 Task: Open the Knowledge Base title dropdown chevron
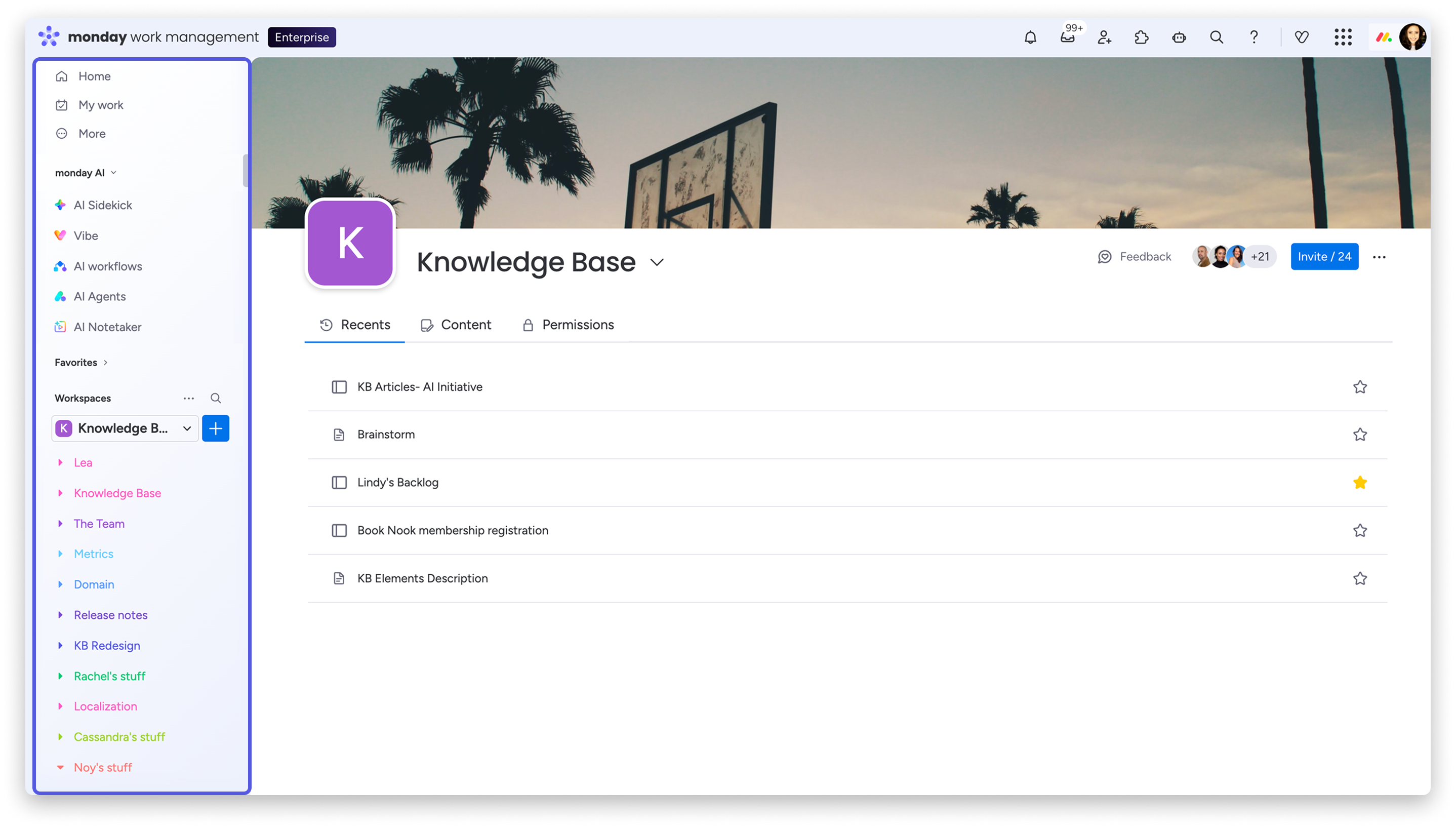click(x=657, y=262)
